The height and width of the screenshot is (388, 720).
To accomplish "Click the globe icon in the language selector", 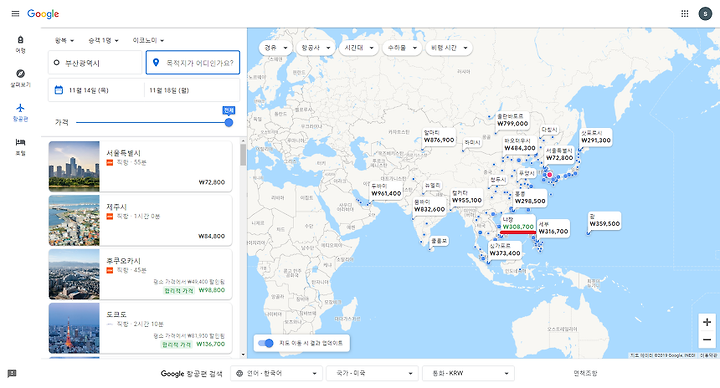I will (239, 373).
